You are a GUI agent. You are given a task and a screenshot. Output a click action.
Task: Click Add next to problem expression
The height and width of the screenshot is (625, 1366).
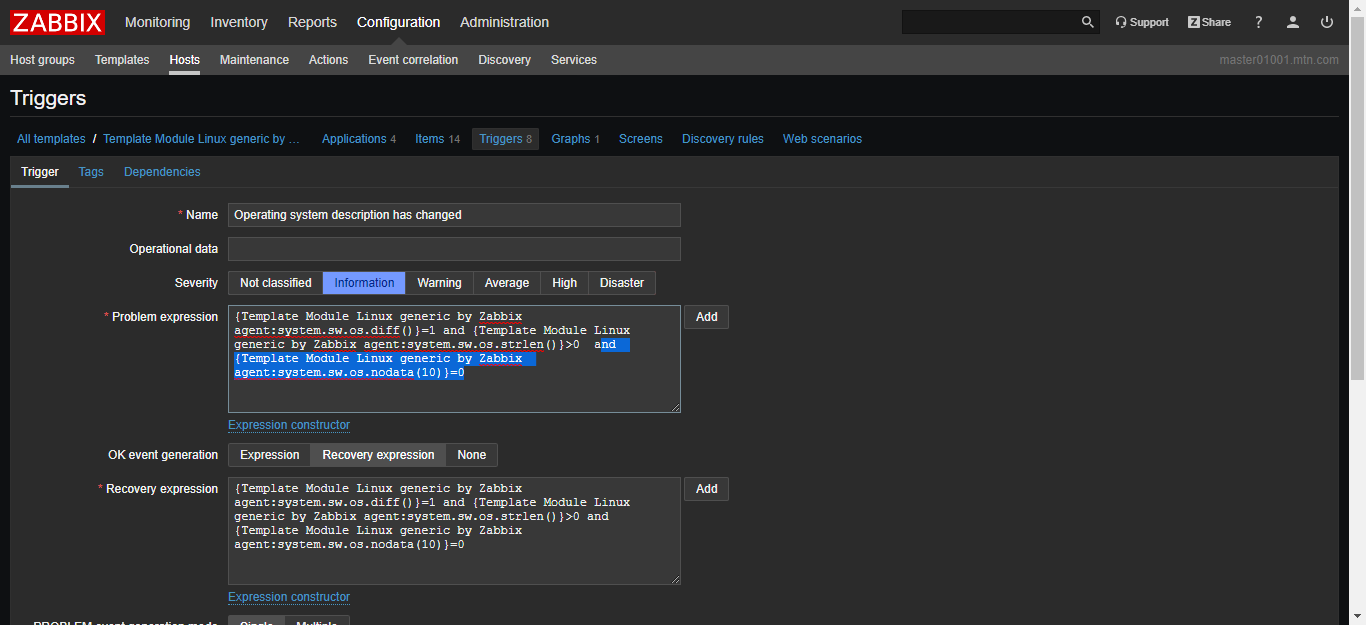pos(706,316)
